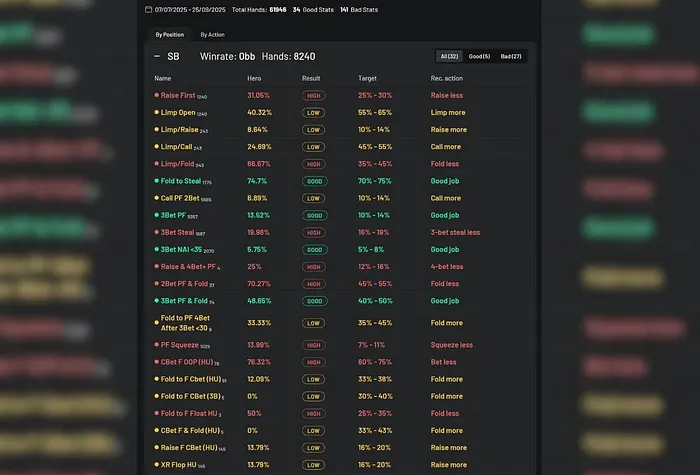Select the XR Flop HU stat name
Image resolution: width=700 pixels, height=475 pixels.
[179, 464]
